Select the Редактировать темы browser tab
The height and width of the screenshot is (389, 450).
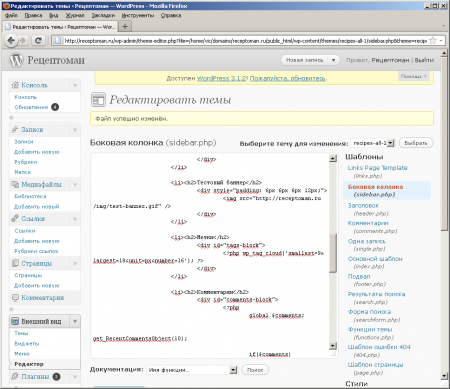(60, 27)
